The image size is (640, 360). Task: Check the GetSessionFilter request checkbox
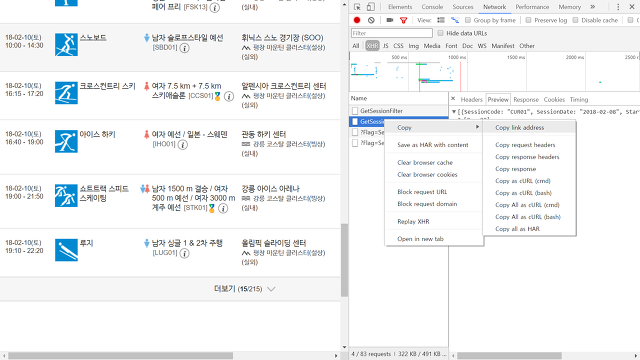click(x=355, y=111)
